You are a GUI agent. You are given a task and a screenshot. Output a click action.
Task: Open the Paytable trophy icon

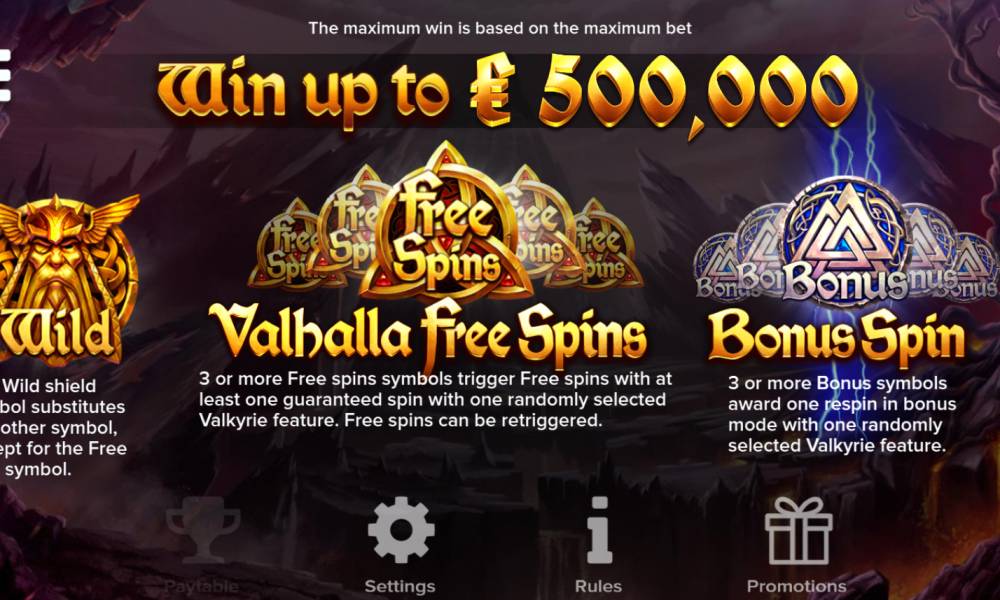(x=203, y=530)
